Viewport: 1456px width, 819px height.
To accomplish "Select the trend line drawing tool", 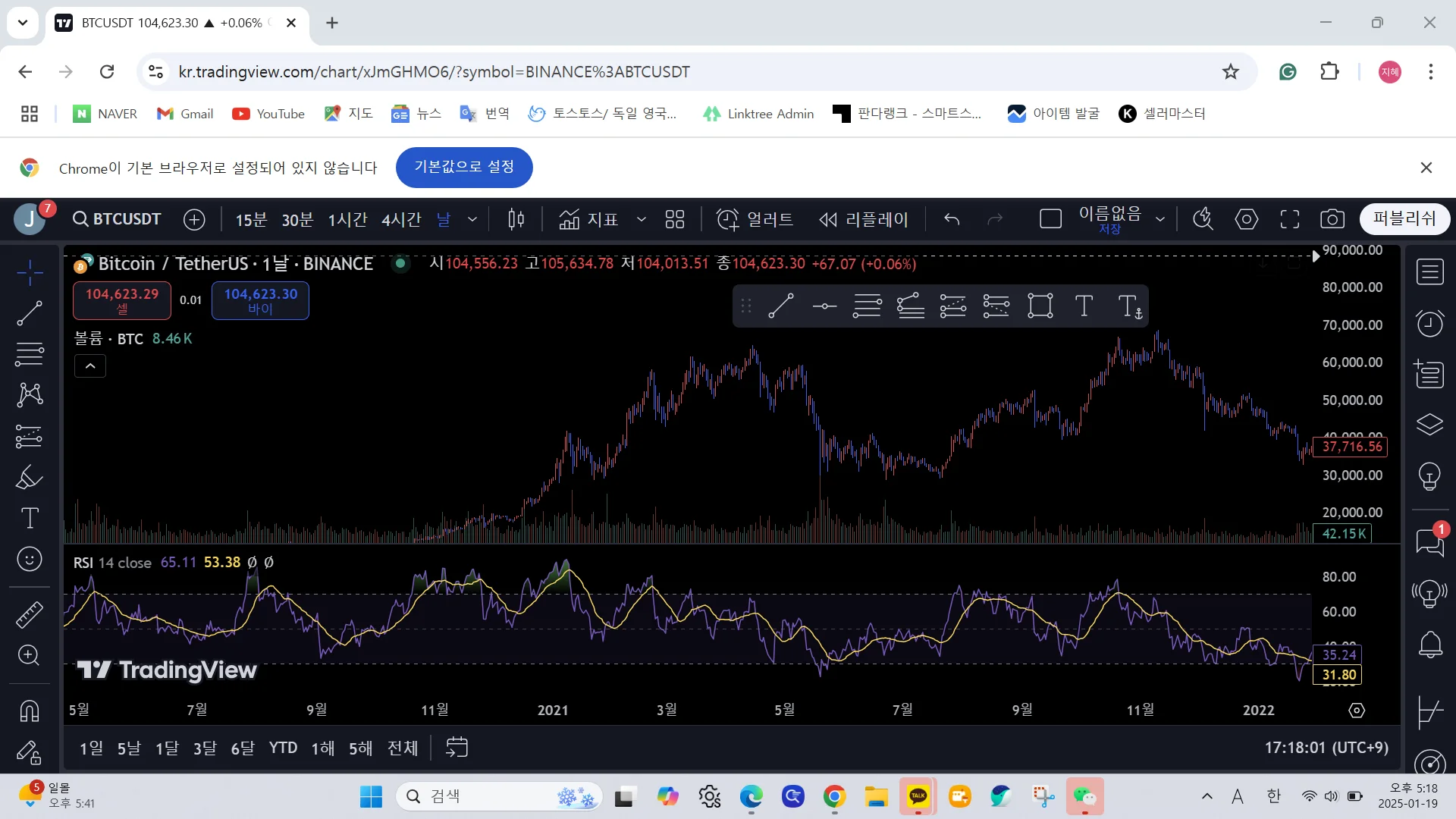I will point(30,313).
